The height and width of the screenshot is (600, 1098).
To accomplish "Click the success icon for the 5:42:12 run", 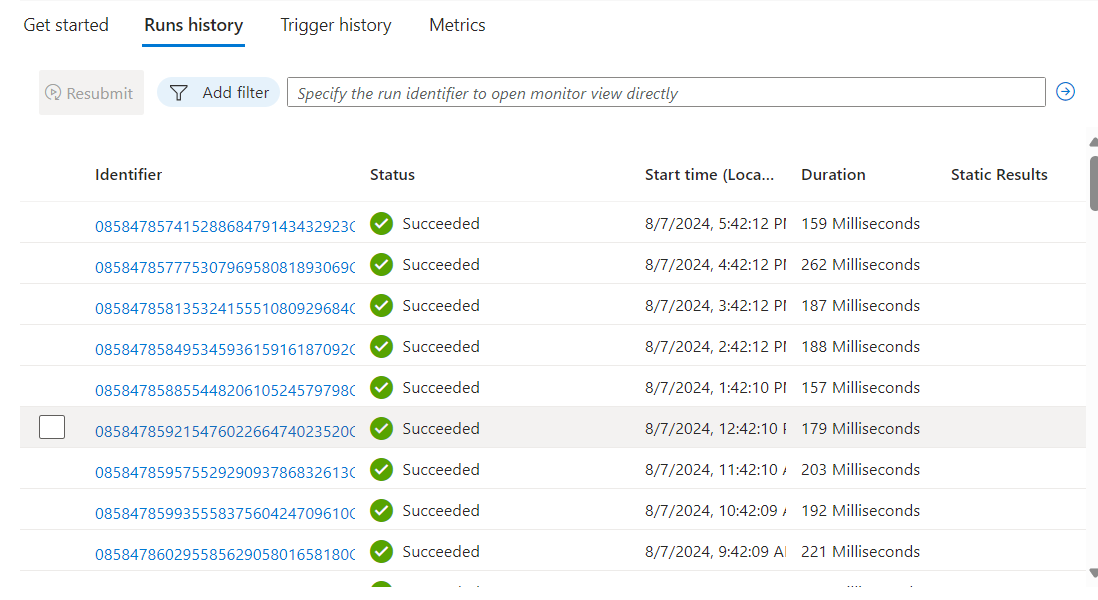I will 382,223.
